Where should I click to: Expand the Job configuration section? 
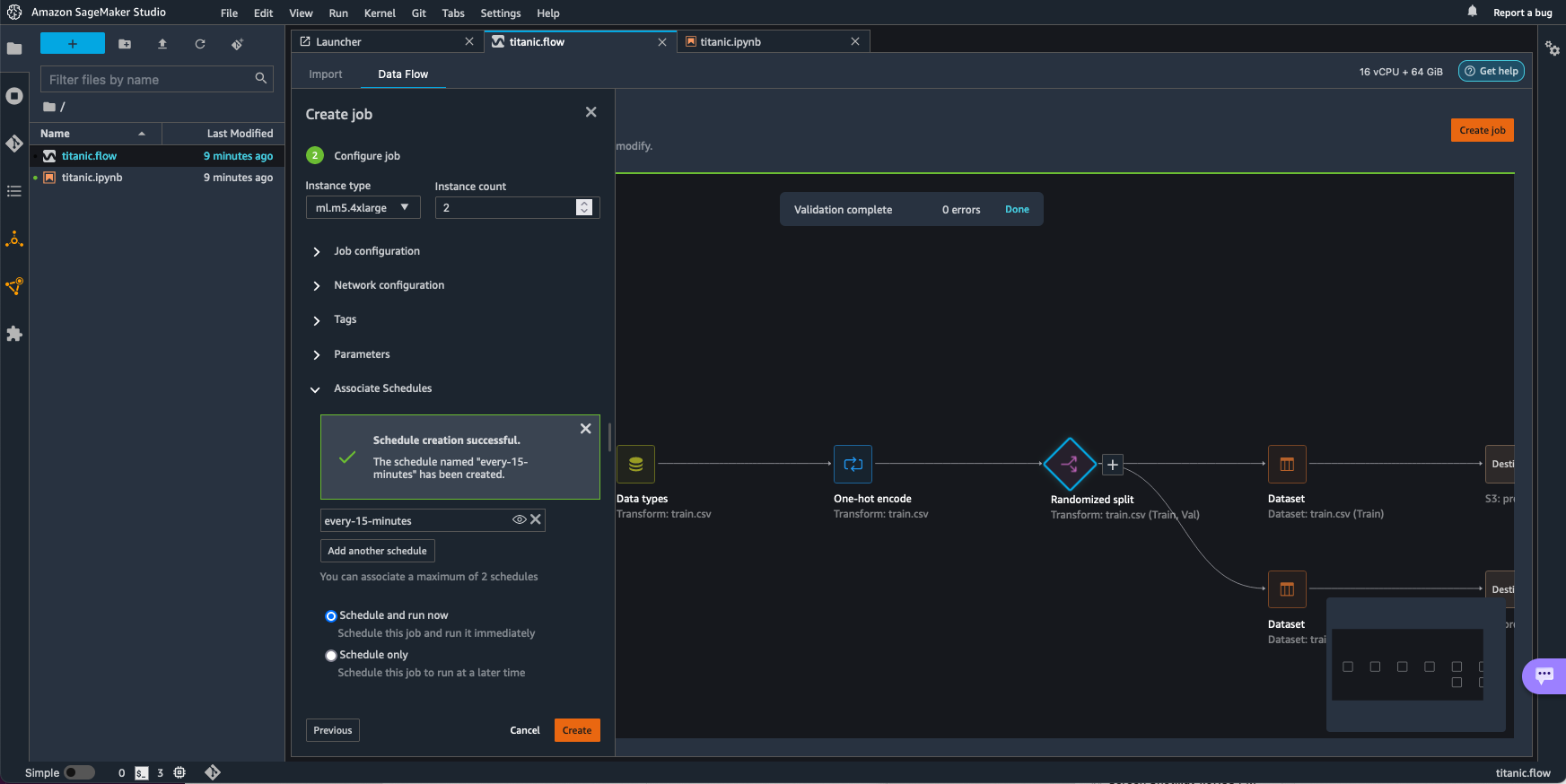pos(377,251)
